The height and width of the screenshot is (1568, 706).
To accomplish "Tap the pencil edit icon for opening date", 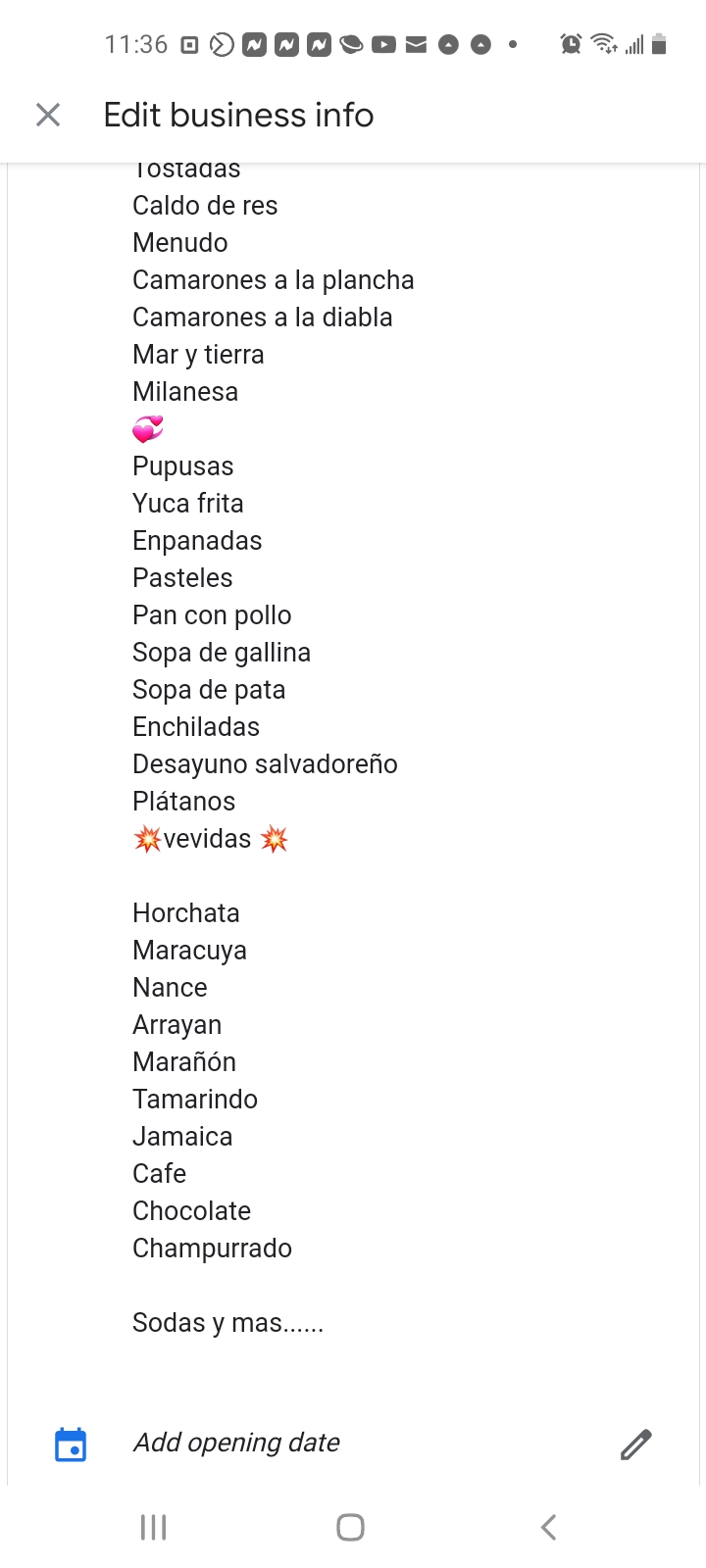I will (635, 1444).
